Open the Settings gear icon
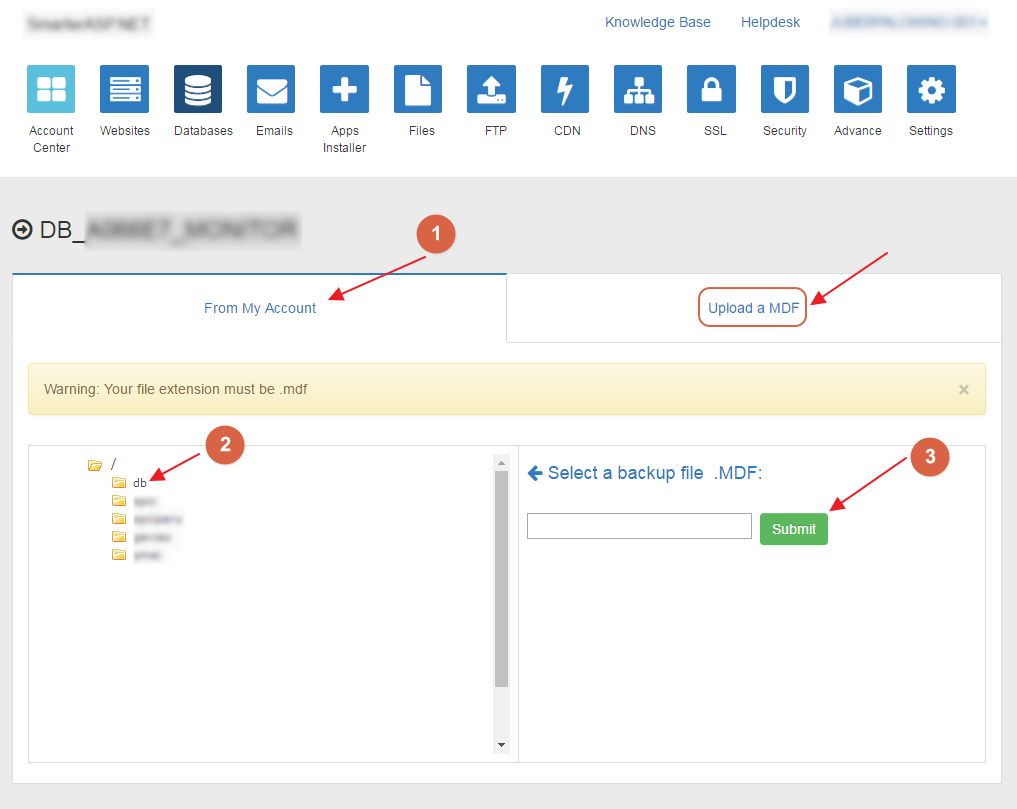Image resolution: width=1017 pixels, height=809 pixels. pos(931,89)
